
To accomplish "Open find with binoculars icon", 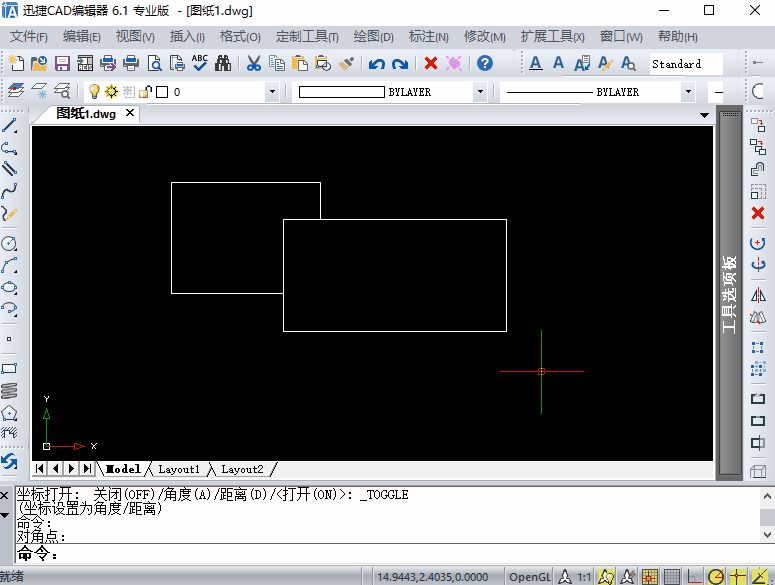I will 223,63.
